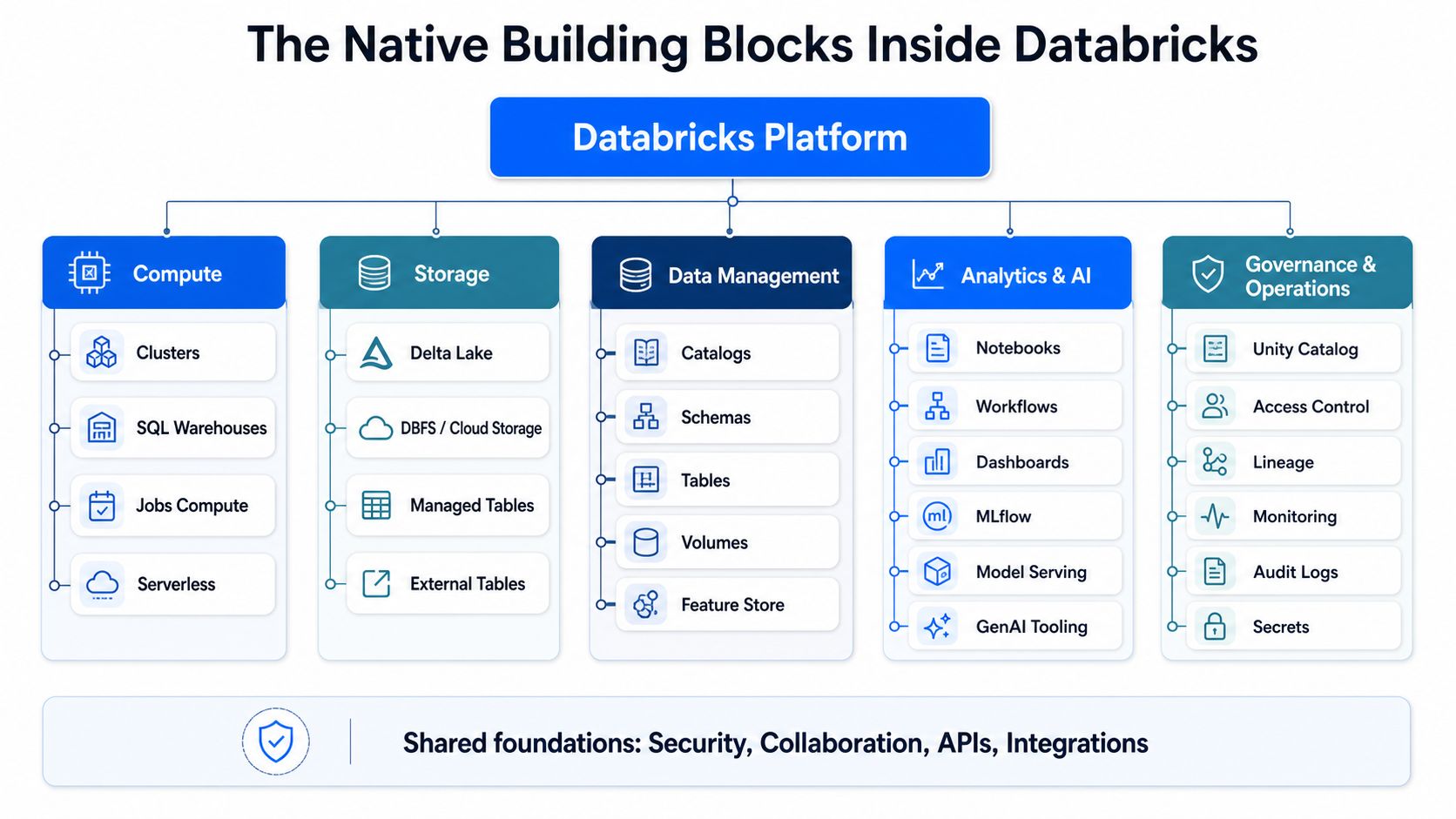Click the Unity Catalog icon
The image size is (1456, 819).
[1215, 349]
